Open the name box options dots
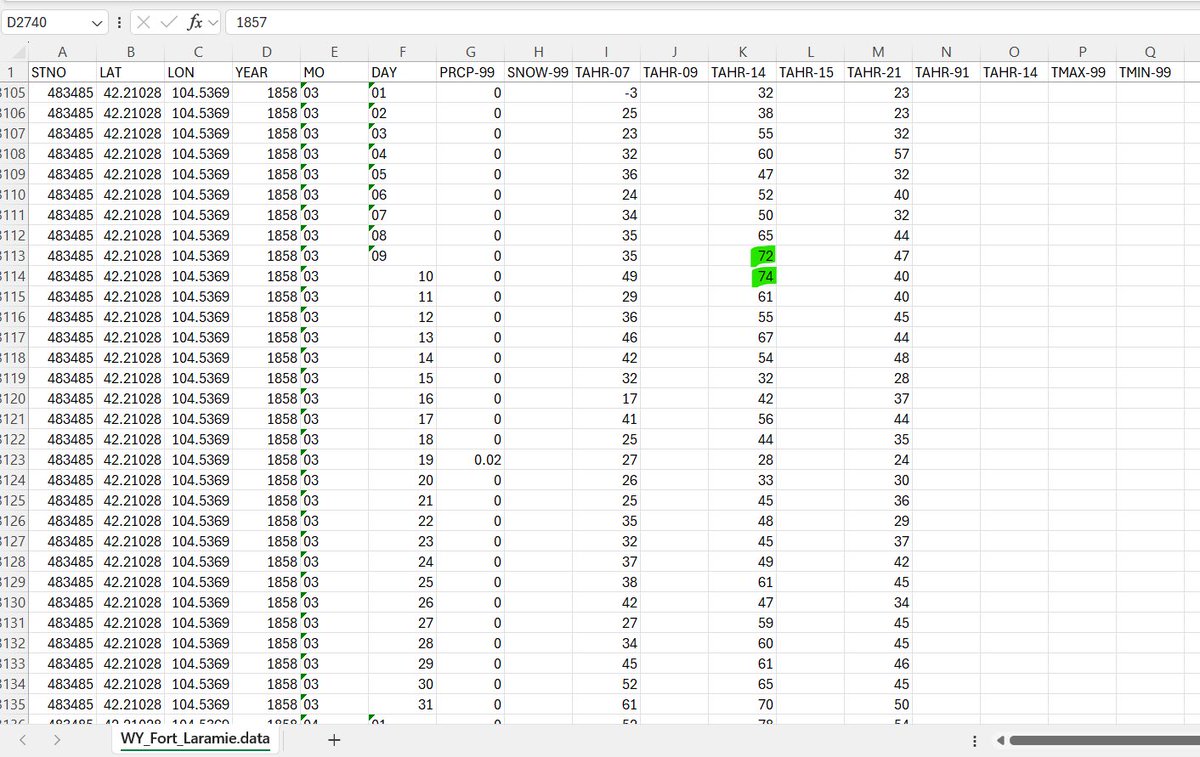The width and height of the screenshot is (1200, 757). (120, 22)
